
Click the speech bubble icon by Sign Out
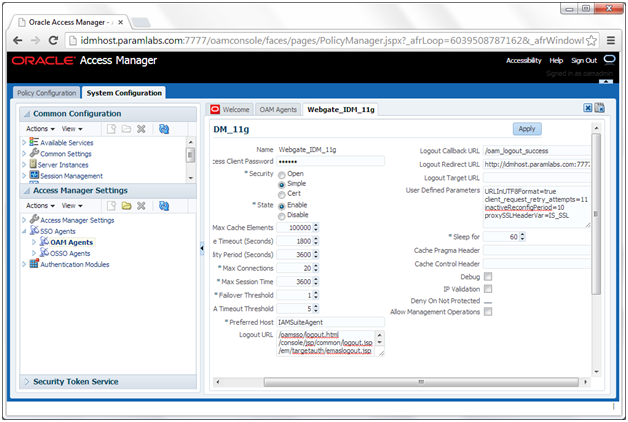tap(609, 60)
